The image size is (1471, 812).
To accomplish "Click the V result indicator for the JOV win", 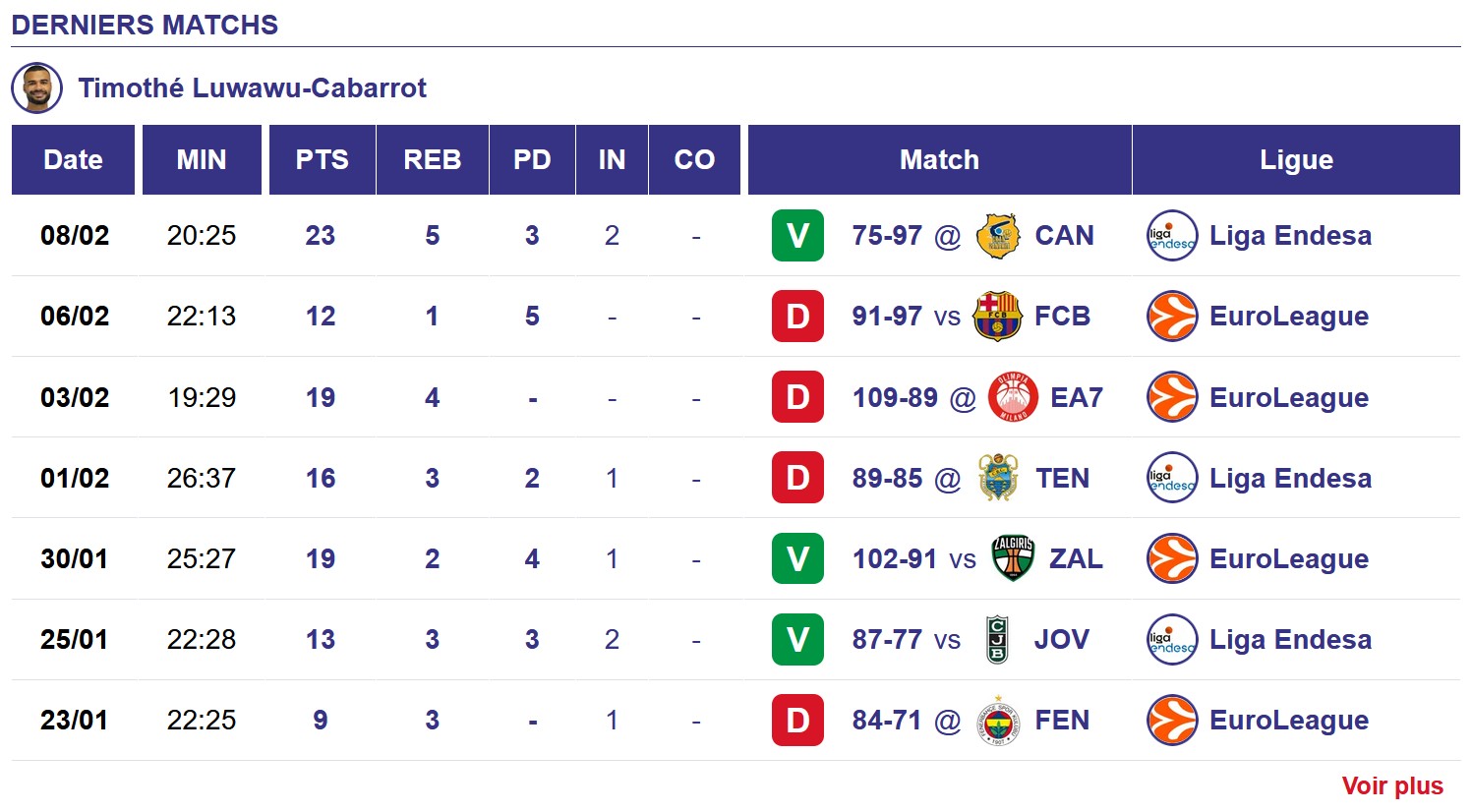I will (x=797, y=639).
